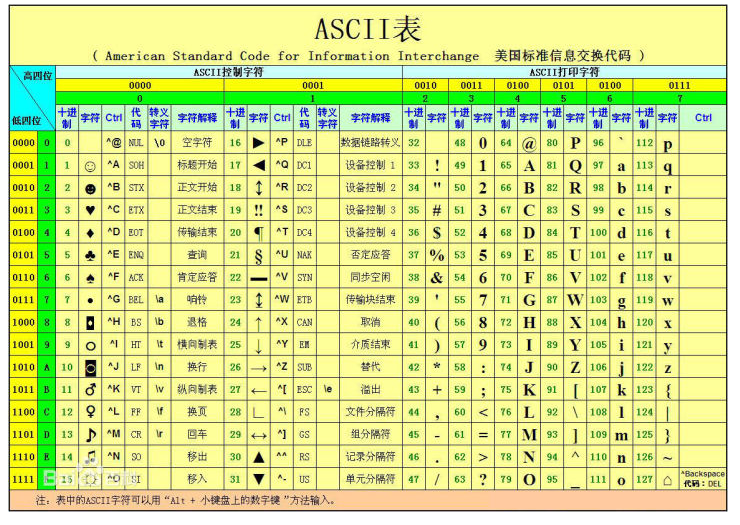Screen dimensions: 740x525
Task: Click the '传输块结束' description cell
Action: tap(370, 299)
